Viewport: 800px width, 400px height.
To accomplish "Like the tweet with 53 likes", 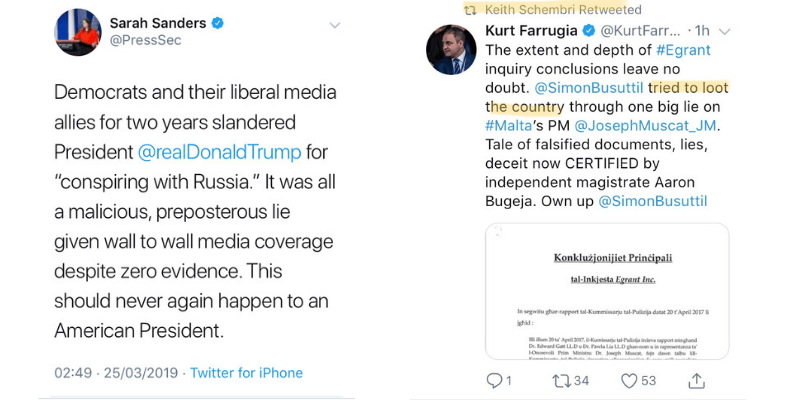I will click(x=629, y=381).
